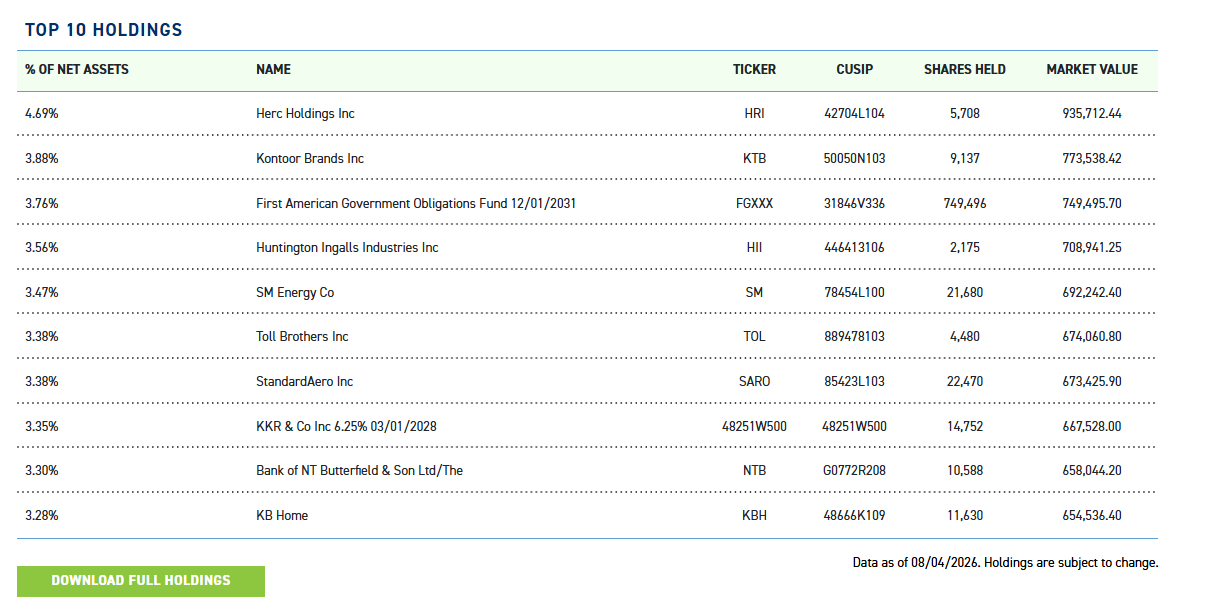The height and width of the screenshot is (603, 1229).
Task: Select CUSIP 85423L103
Action: tap(854, 382)
